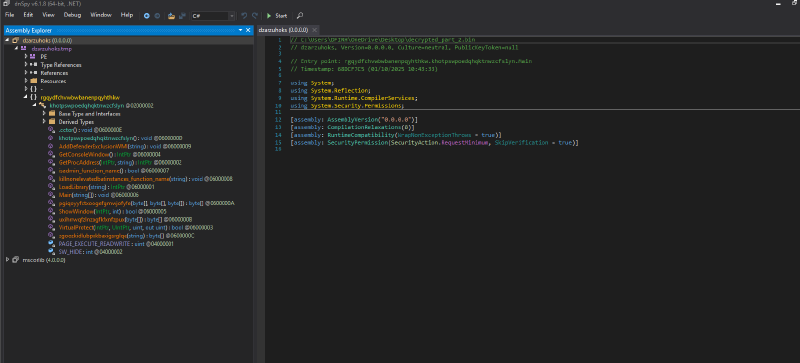Image resolution: width=800 pixels, height=363 pixels.
Task: Click the Undo toolbar icon
Action: (244, 16)
